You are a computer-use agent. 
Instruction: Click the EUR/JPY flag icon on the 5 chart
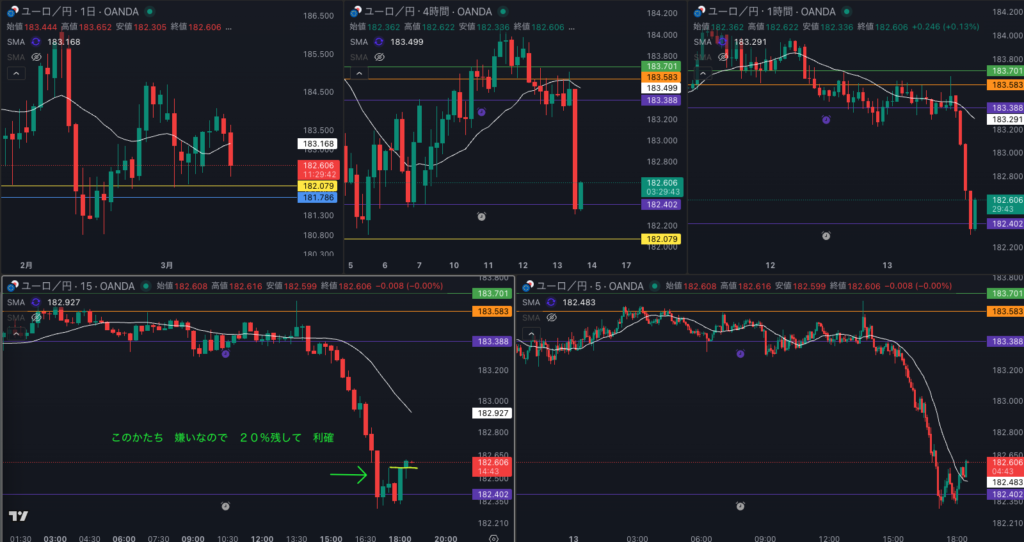pos(528,285)
